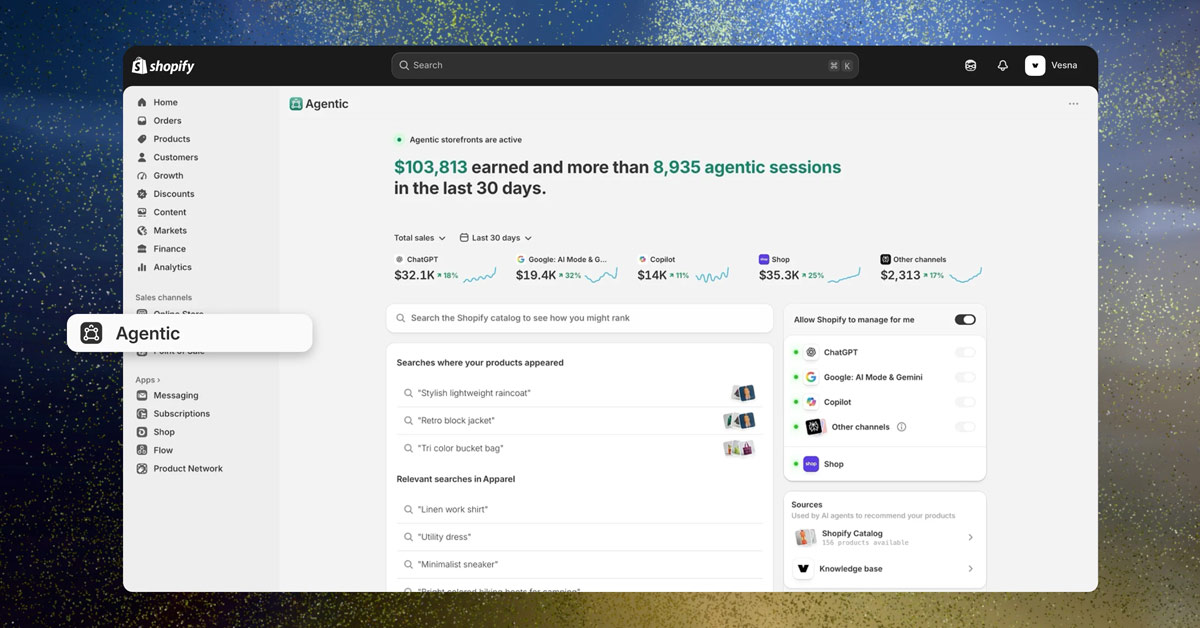Click the Analytics bar chart icon
Image resolution: width=1200 pixels, height=628 pixels.
(142, 267)
